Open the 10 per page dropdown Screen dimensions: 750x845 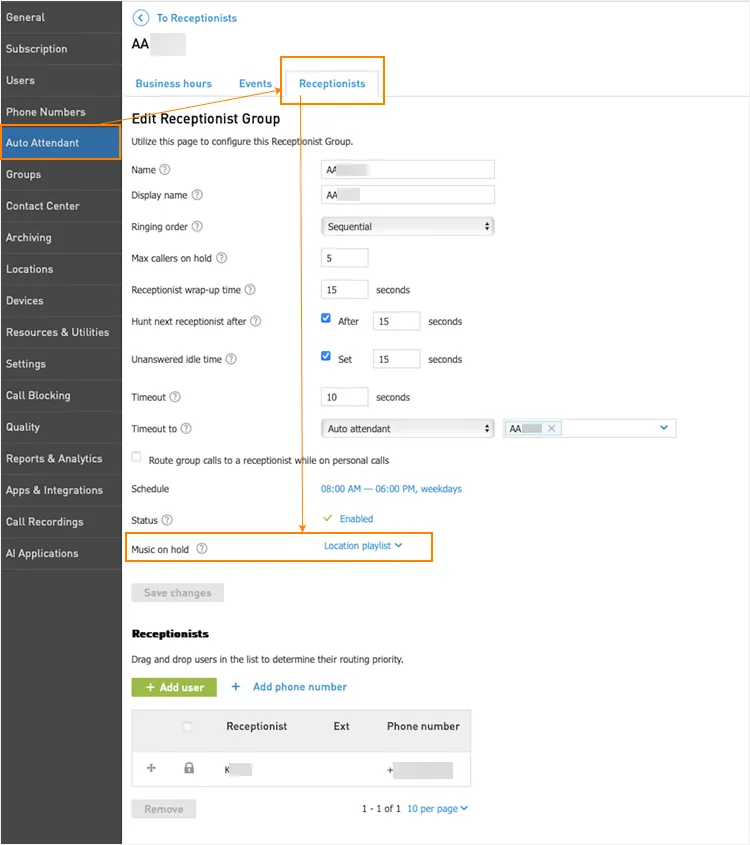(438, 808)
